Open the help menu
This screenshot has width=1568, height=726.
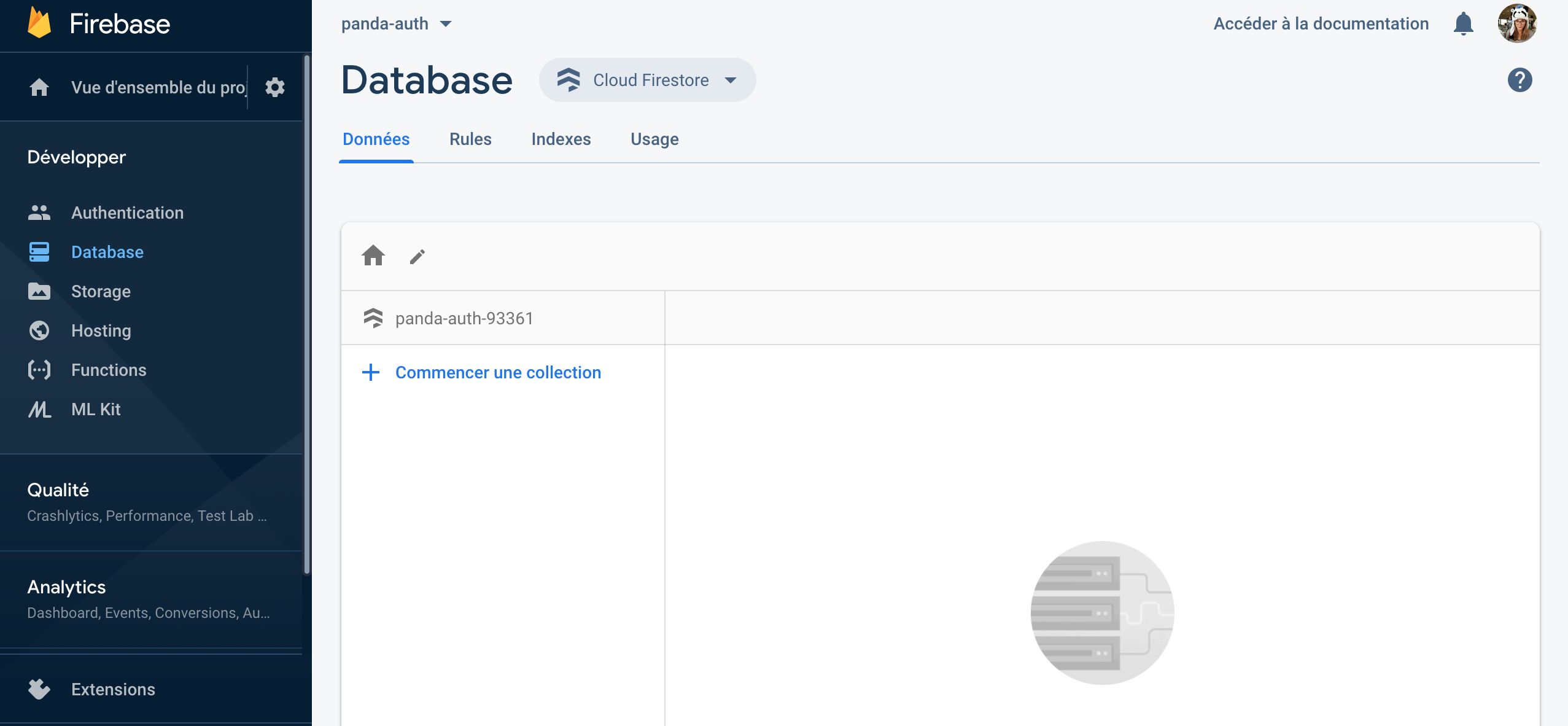(1519, 79)
